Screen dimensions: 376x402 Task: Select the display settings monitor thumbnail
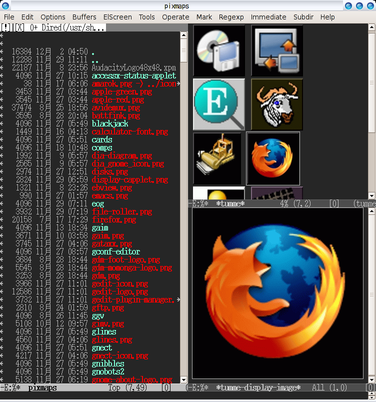click(x=277, y=51)
